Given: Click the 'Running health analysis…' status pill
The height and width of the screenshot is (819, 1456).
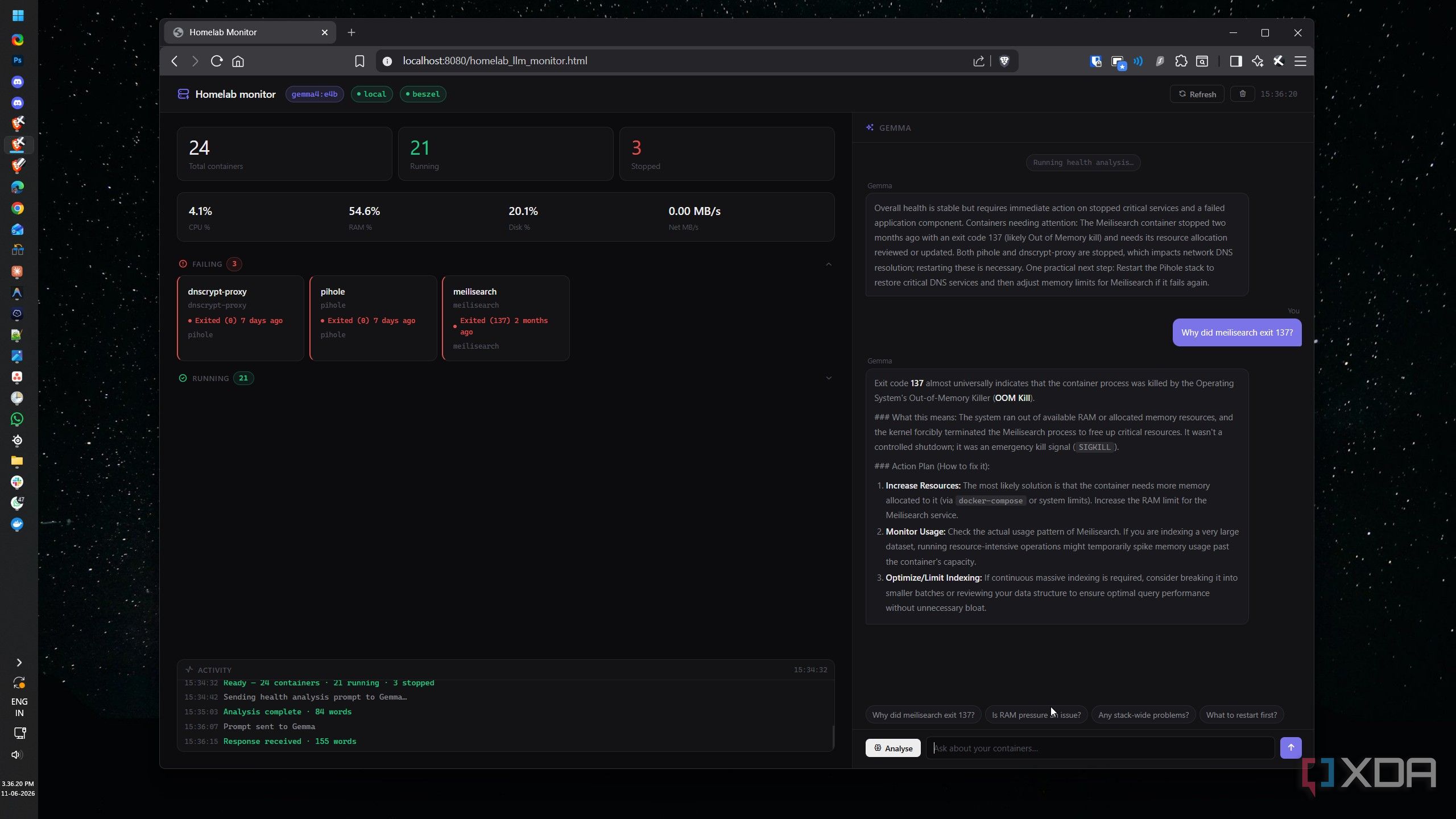Looking at the screenshot, I should (1083, 163).
